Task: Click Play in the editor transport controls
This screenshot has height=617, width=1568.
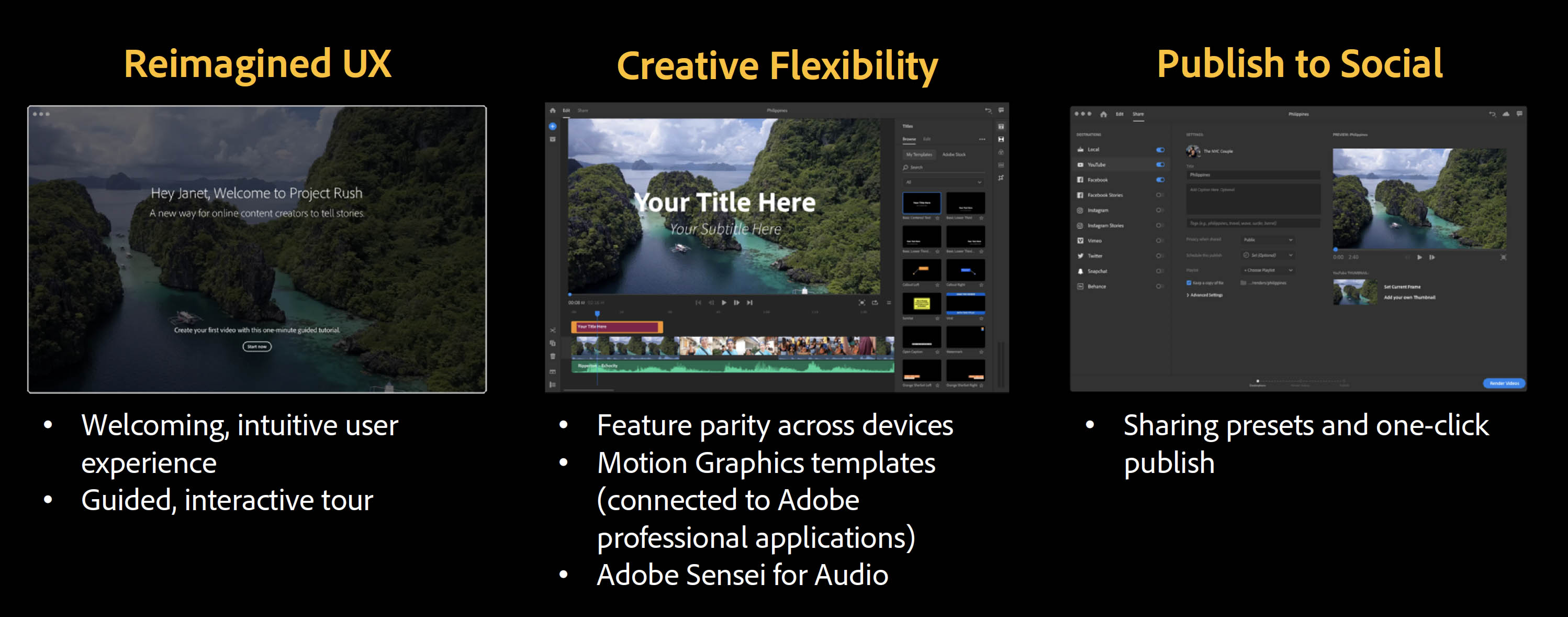Action: 724,303
